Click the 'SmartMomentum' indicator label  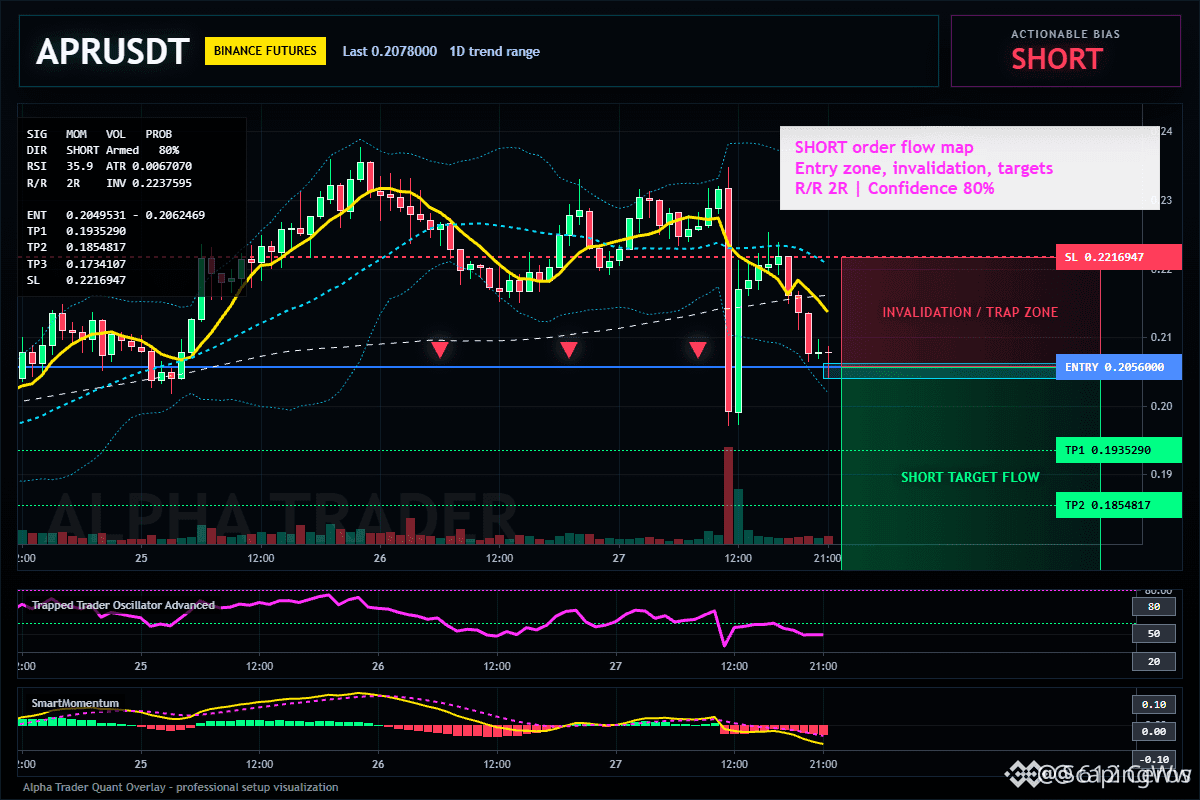(x=75, y=703)
